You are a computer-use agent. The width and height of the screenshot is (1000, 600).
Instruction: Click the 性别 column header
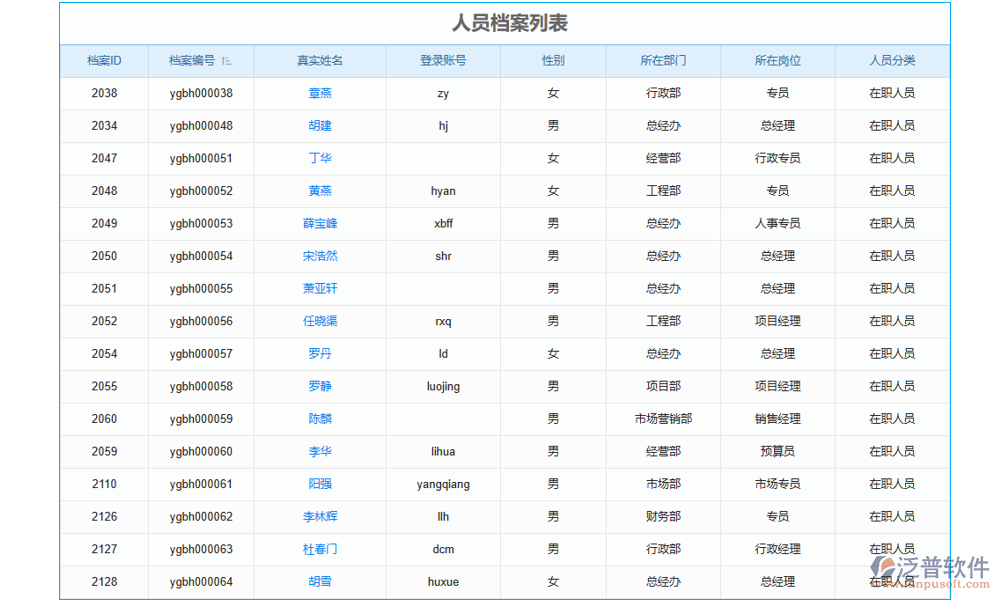point(553,60)
